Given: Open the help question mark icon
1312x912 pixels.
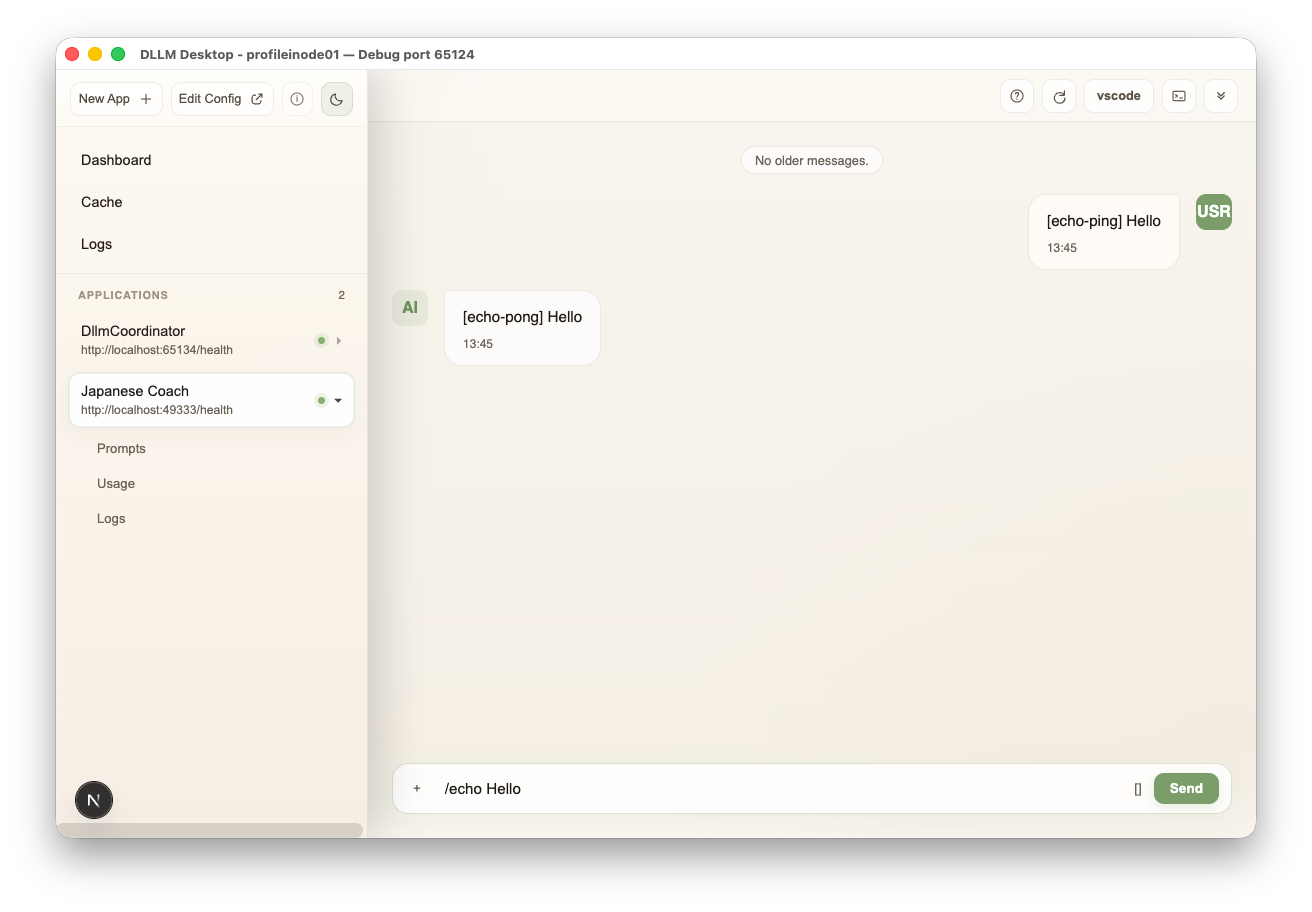Looking at the screenshot, I should pyautogui.click(x=1017, y=96).
